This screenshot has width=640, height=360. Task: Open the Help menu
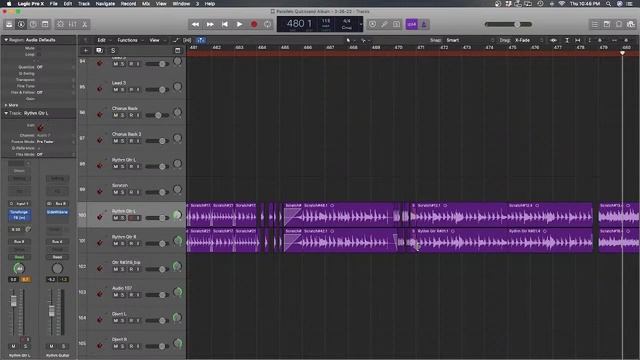[210, 4]
